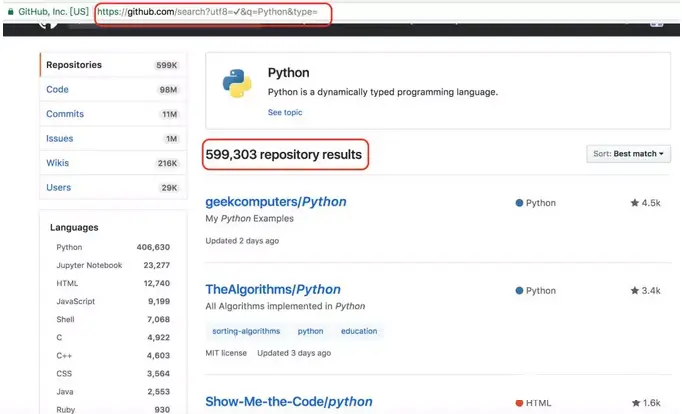Click 'Updated 2 days ago' text
682x414 pixels.
click(242, 241)
